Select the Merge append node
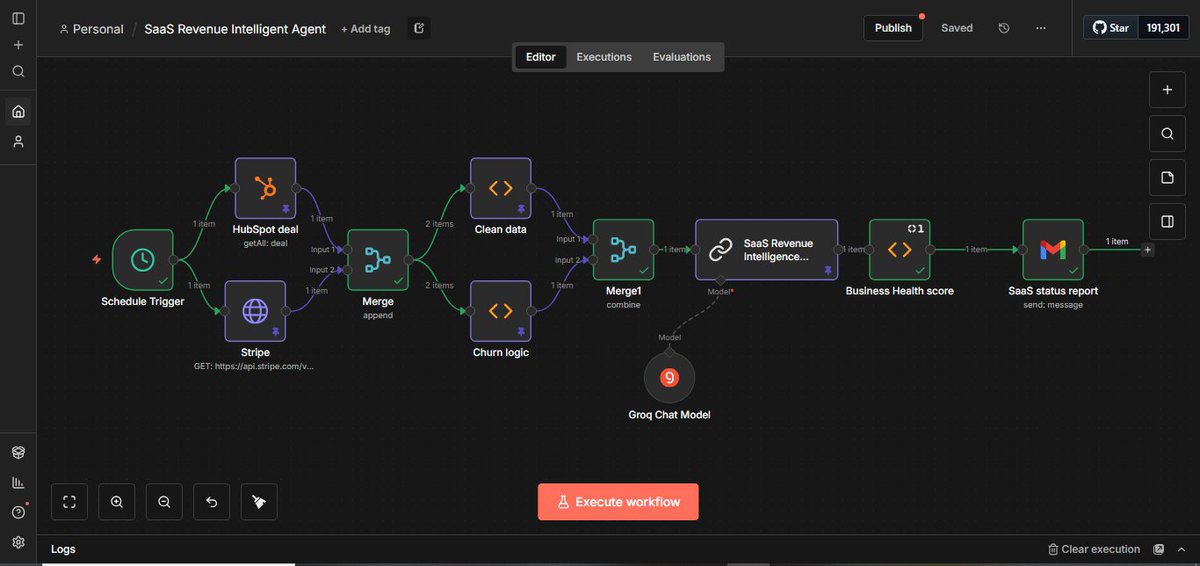 tap(378, 259)
